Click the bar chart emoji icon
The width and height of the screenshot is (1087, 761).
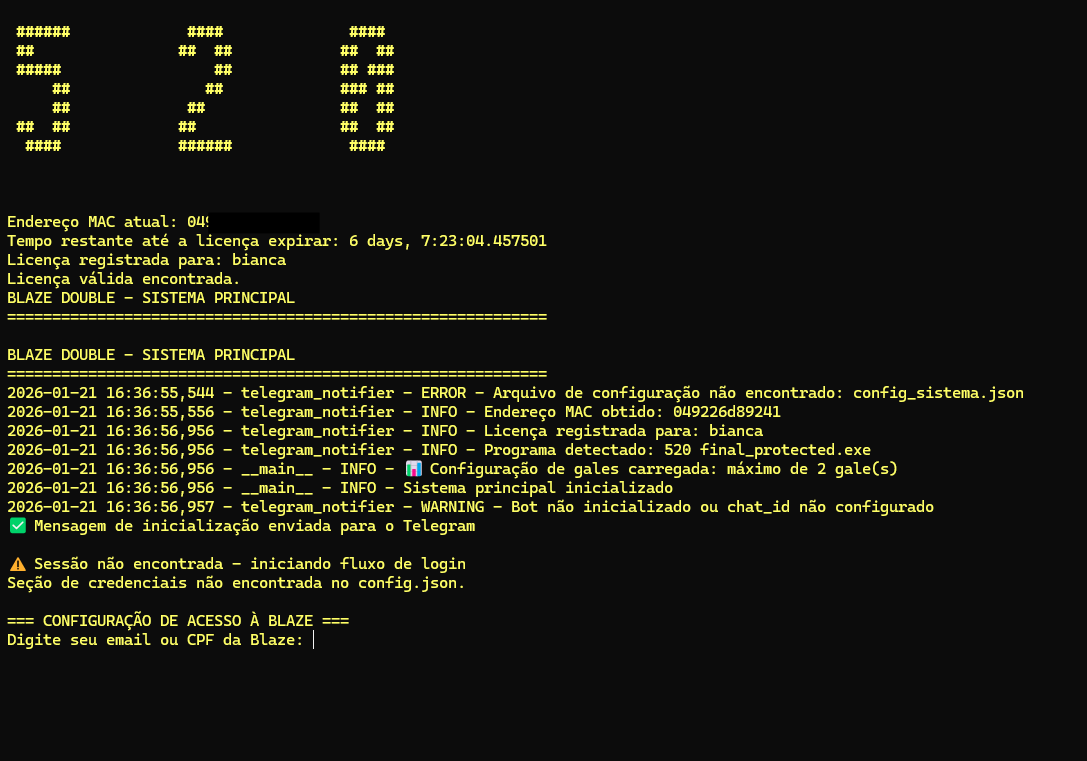coord(414,469)
